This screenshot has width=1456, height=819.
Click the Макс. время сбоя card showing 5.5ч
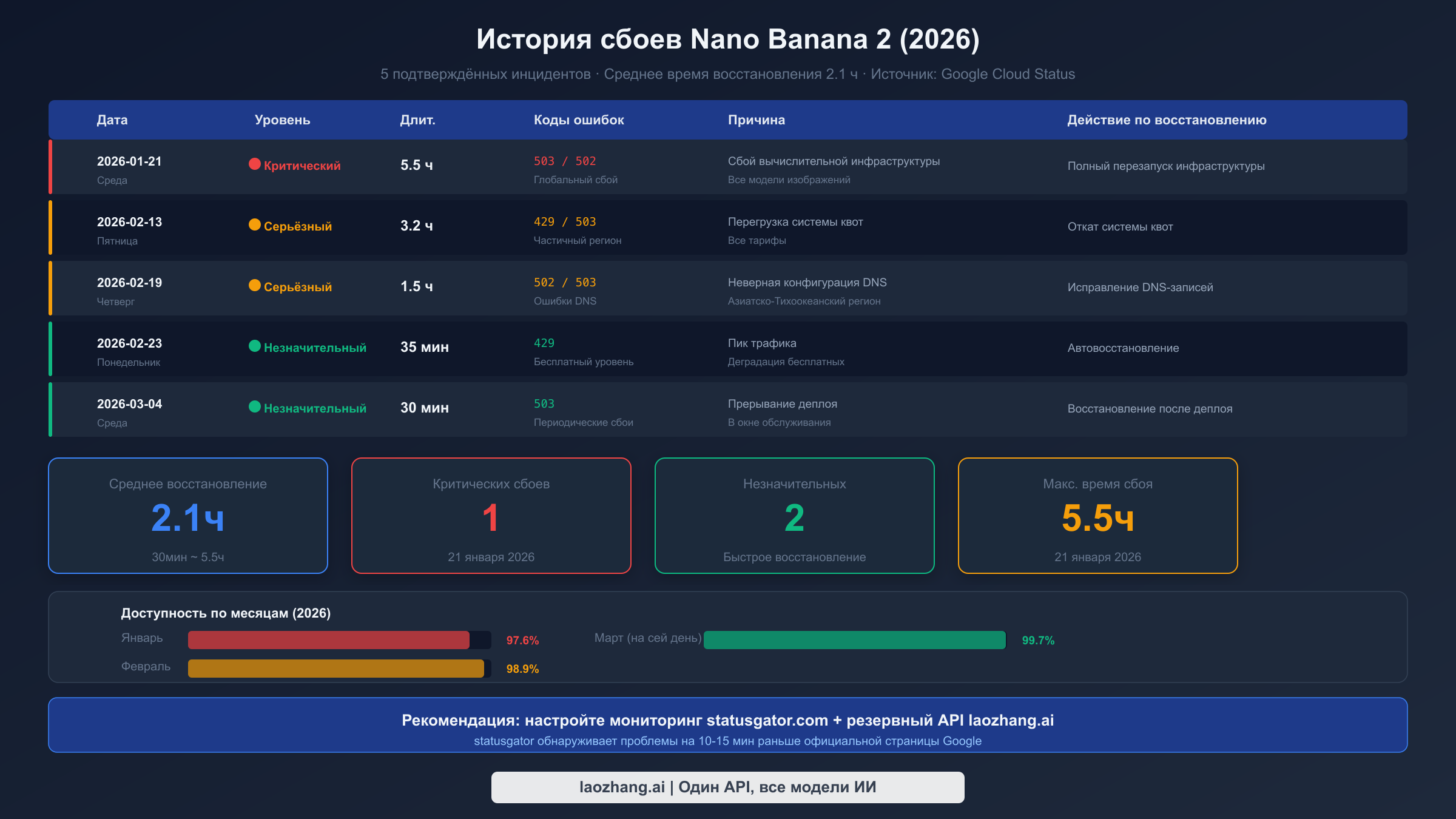point(1097,515)
